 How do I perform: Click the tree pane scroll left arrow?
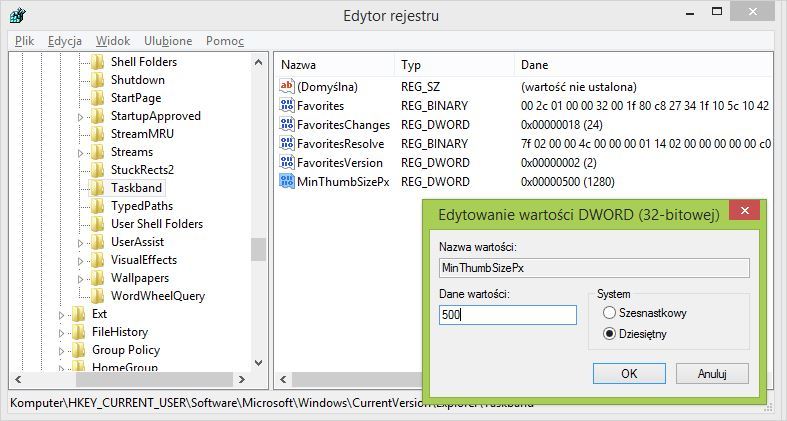[x=18, y=379]
